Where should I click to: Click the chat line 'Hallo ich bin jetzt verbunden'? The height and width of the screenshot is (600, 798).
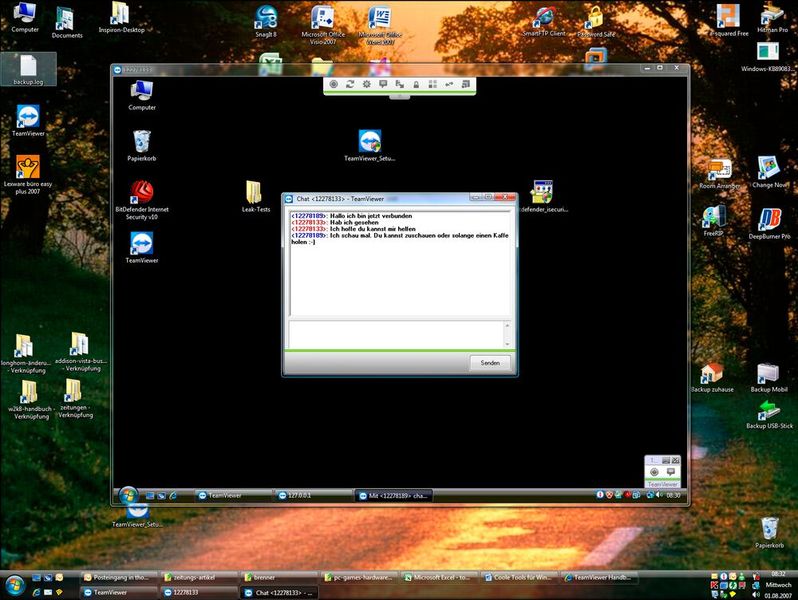(x=371, y=216)
